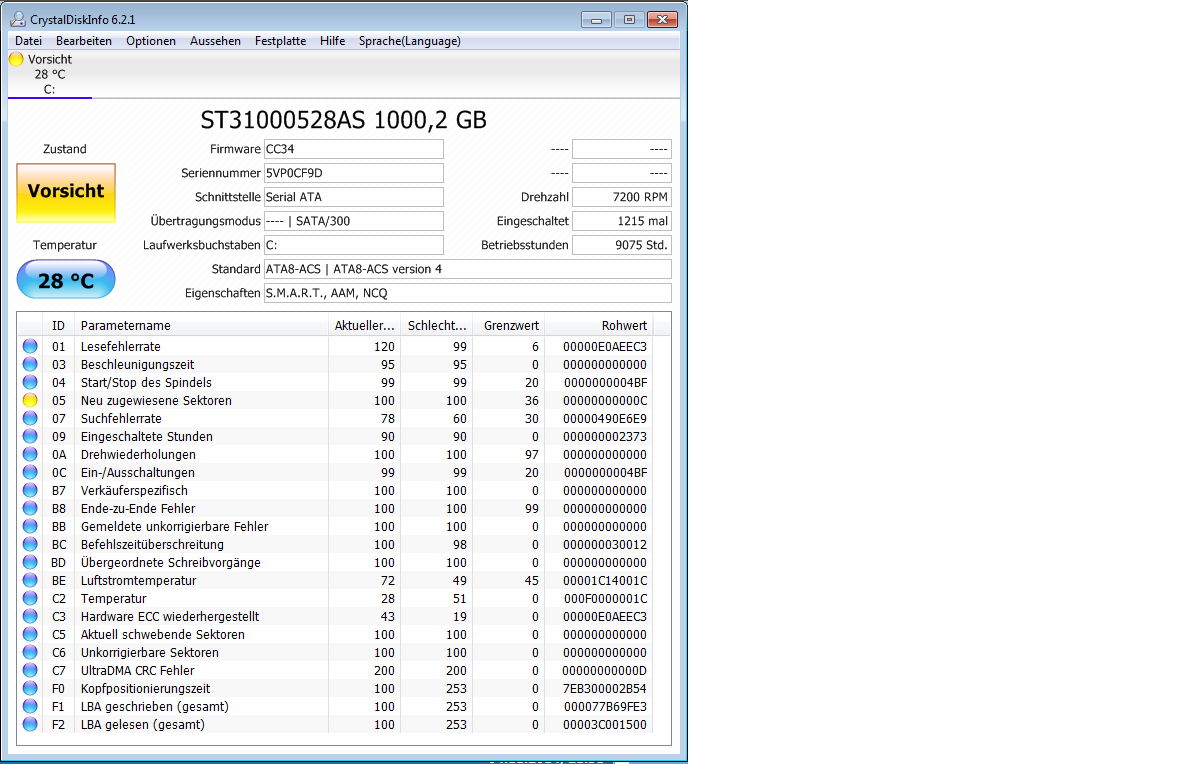Image resolution: width=1200 pixels, height=764 pixels.
Task: Click the 28 °C temperature button
Action: (66, 280)
